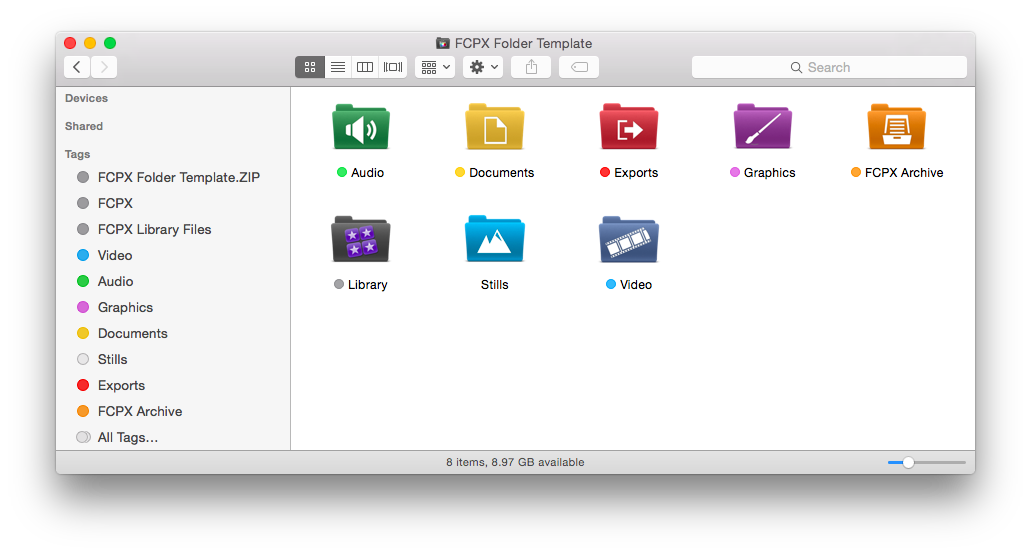Open the Video folder icon
Viewport: 1031px width, 554px height.
(x=629, y=239)
